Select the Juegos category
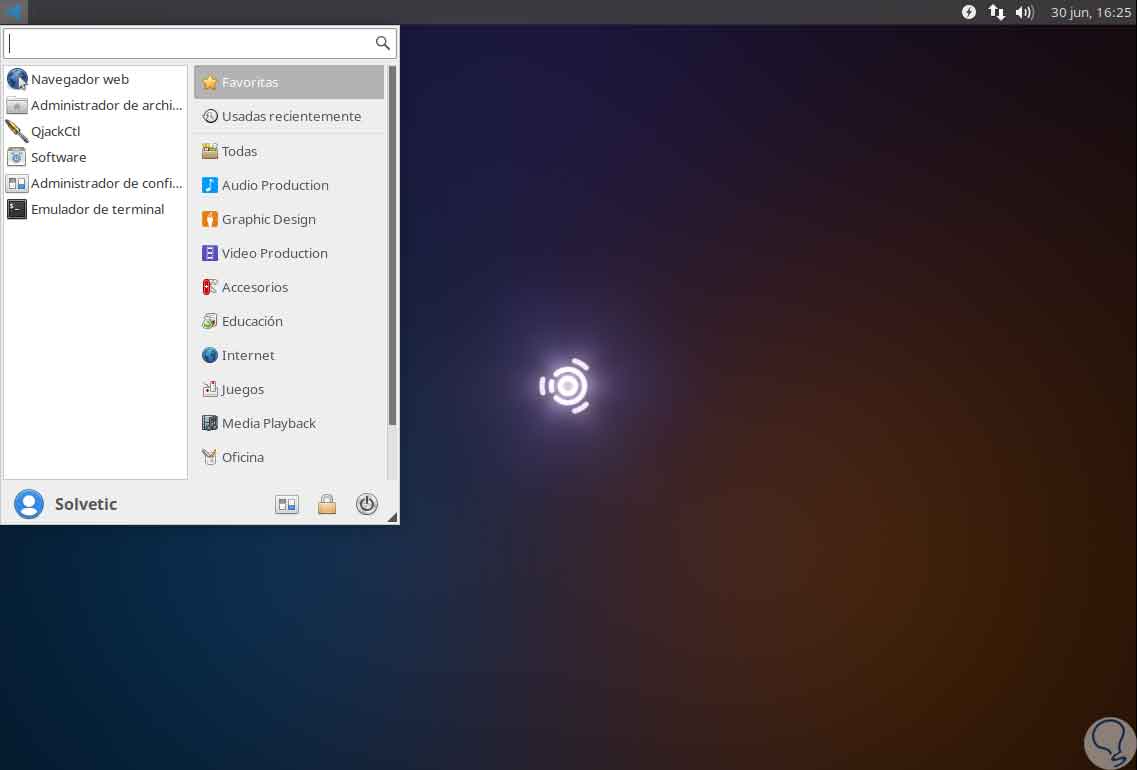Viewport: 1137px width, 770px height. click(x=289, y=389)
